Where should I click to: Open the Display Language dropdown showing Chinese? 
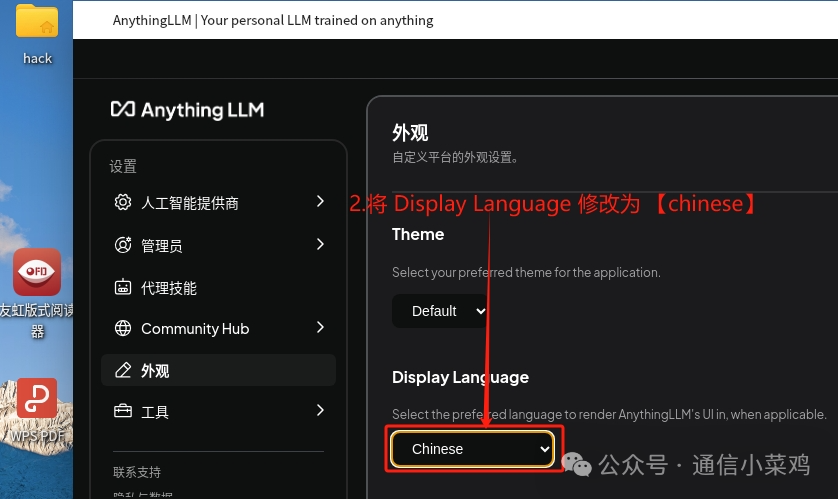point(473,449)
